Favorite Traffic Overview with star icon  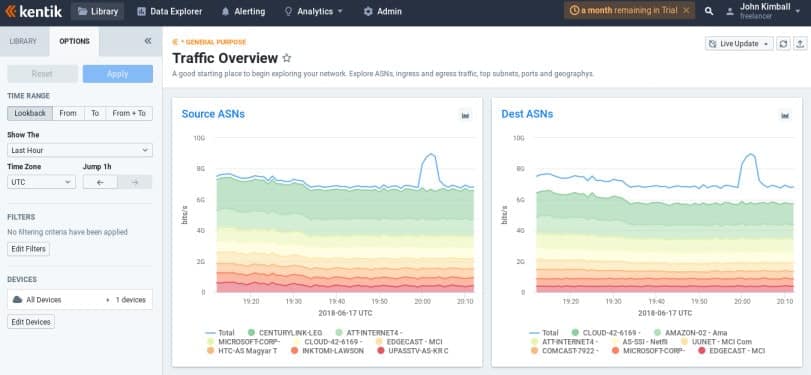point(287,58)
